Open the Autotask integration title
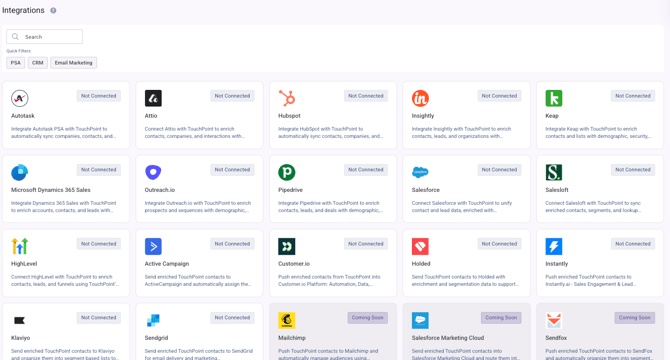670x360 pixels. pyautogui.click(x=23, y=116)
